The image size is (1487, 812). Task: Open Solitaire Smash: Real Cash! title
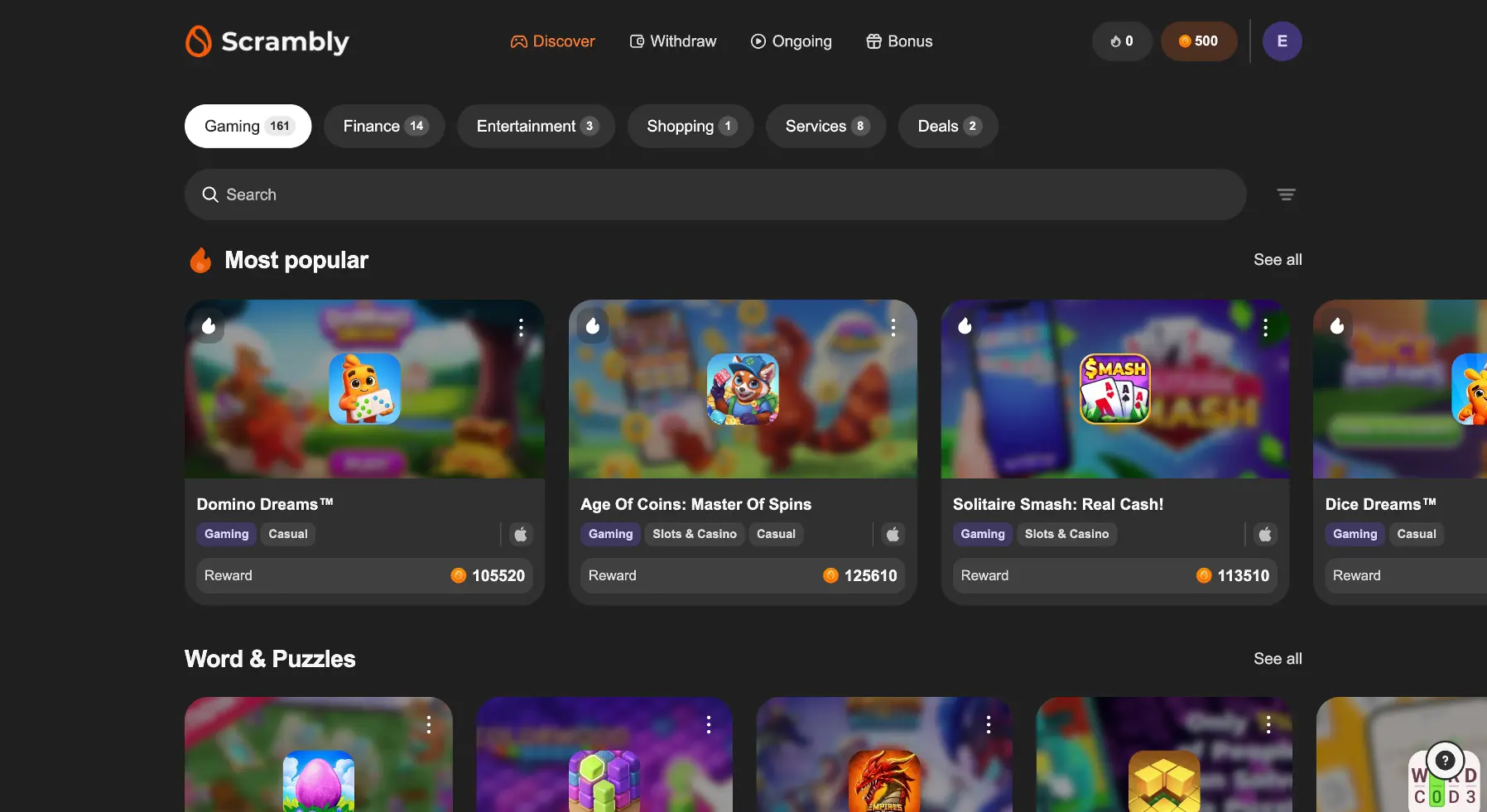(1058, 504)
